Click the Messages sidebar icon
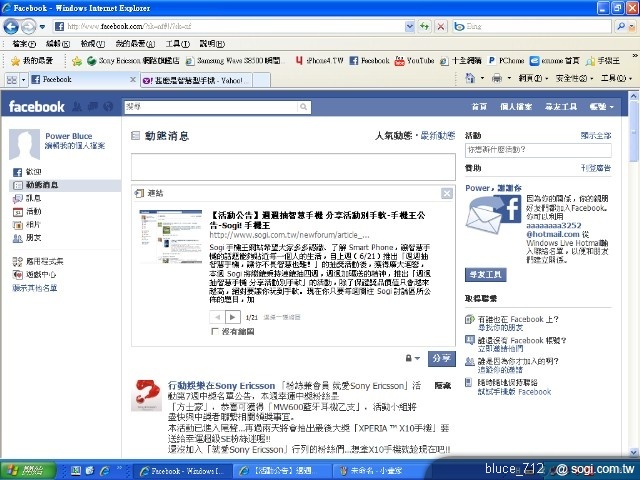The width and height of the screenshot is (640, 480). (x=18, y=199)
